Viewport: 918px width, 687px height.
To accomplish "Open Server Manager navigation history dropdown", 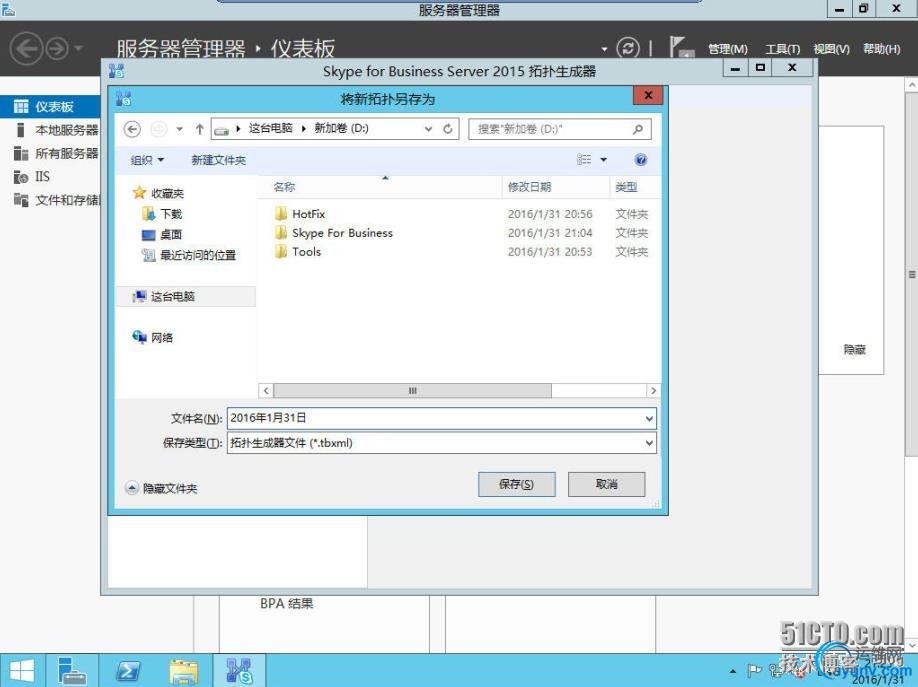I will click(79, 49).
